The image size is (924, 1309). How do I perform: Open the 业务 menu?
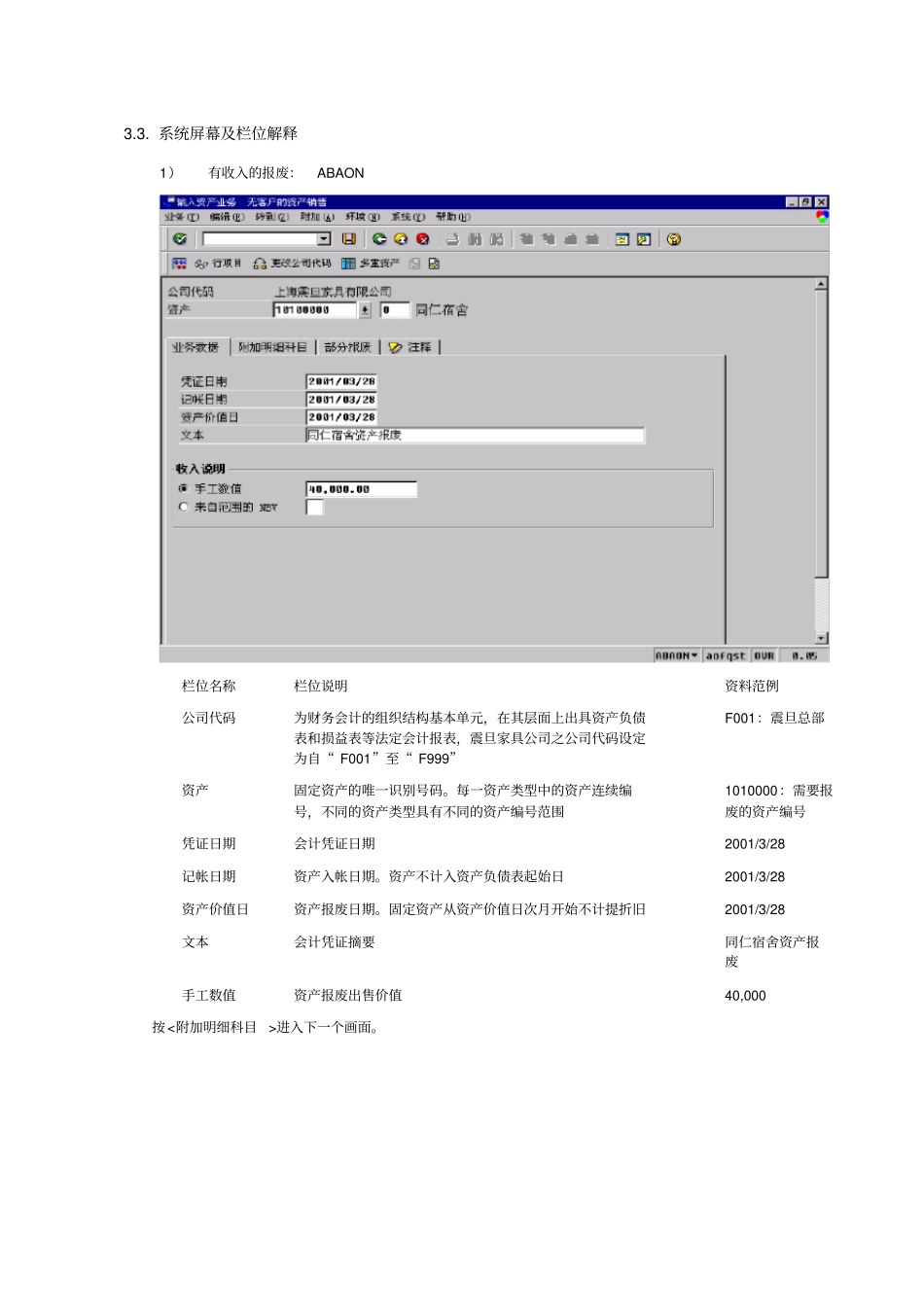[x=181, y=217]
